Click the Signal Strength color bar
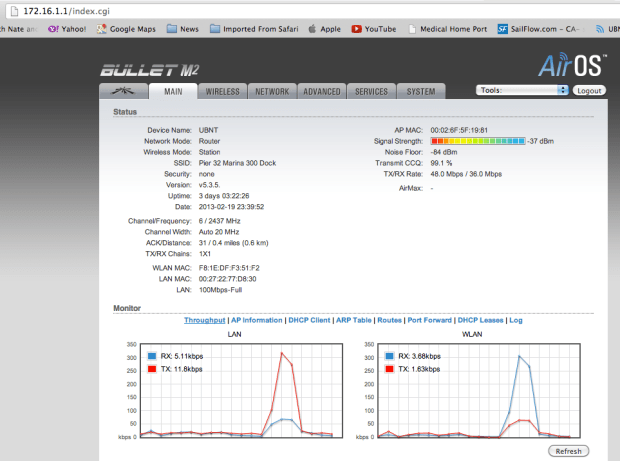620x461 pixels. point(478,141)
